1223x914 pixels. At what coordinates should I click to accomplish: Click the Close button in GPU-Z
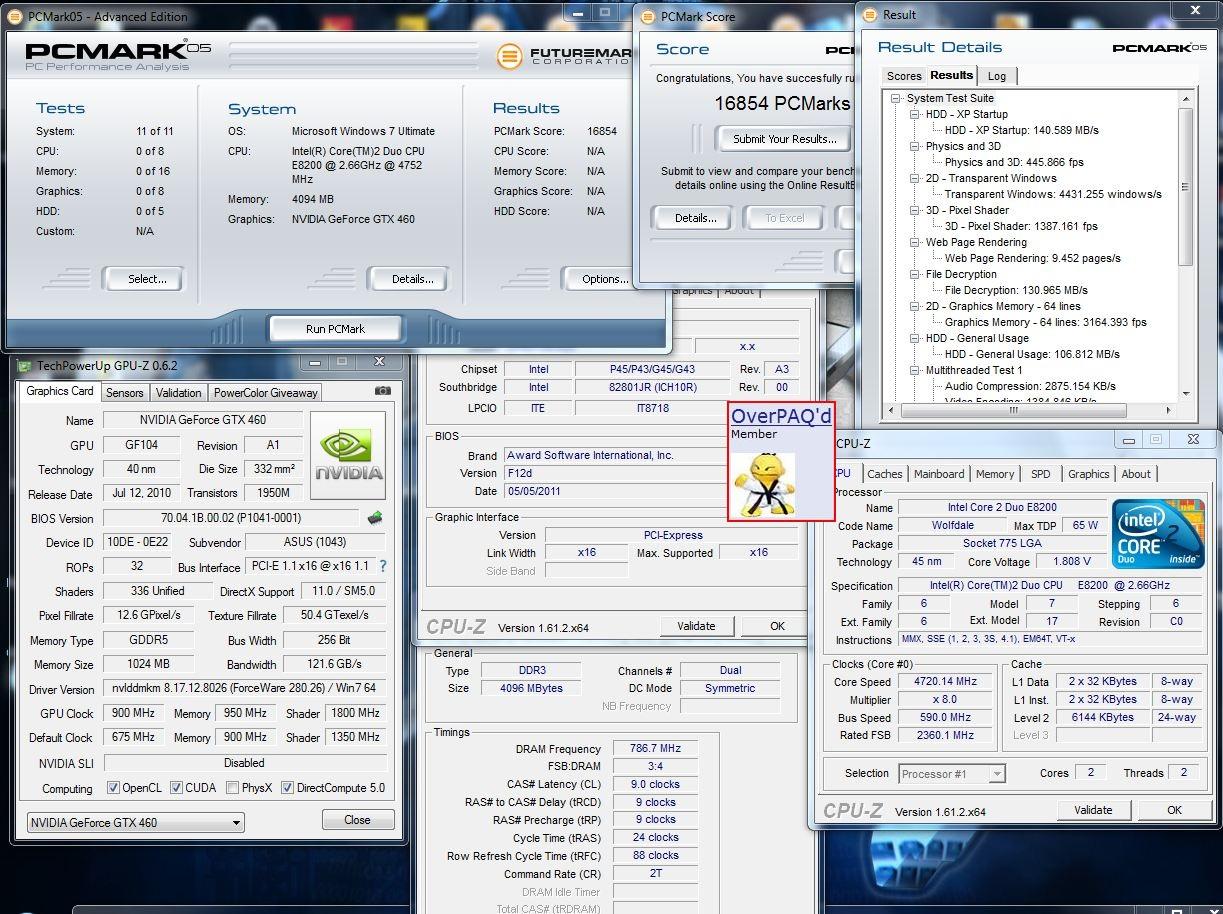point(357,820)
